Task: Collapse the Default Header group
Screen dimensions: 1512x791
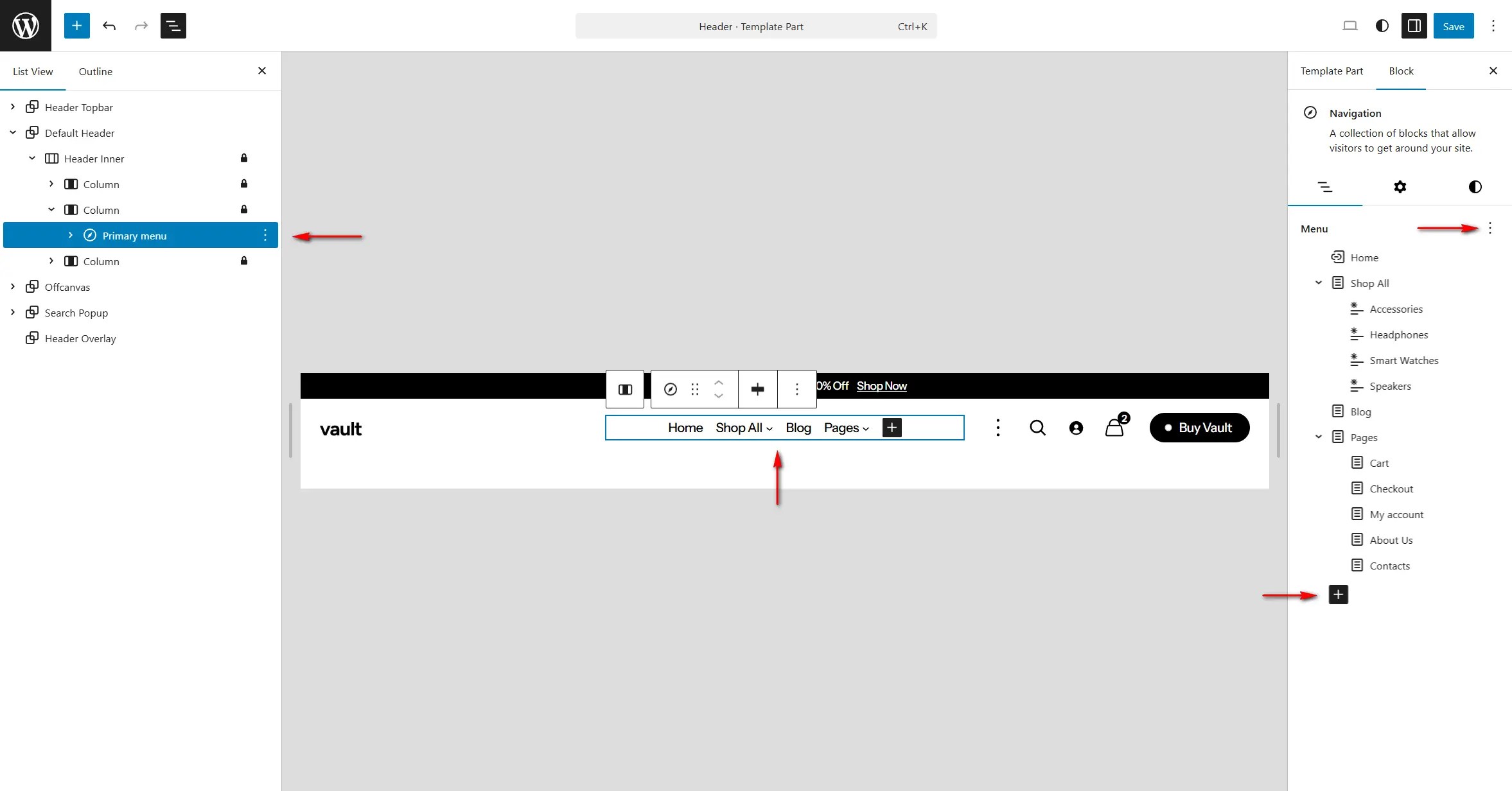Action: pyautogui.click(x=13, y=133)
